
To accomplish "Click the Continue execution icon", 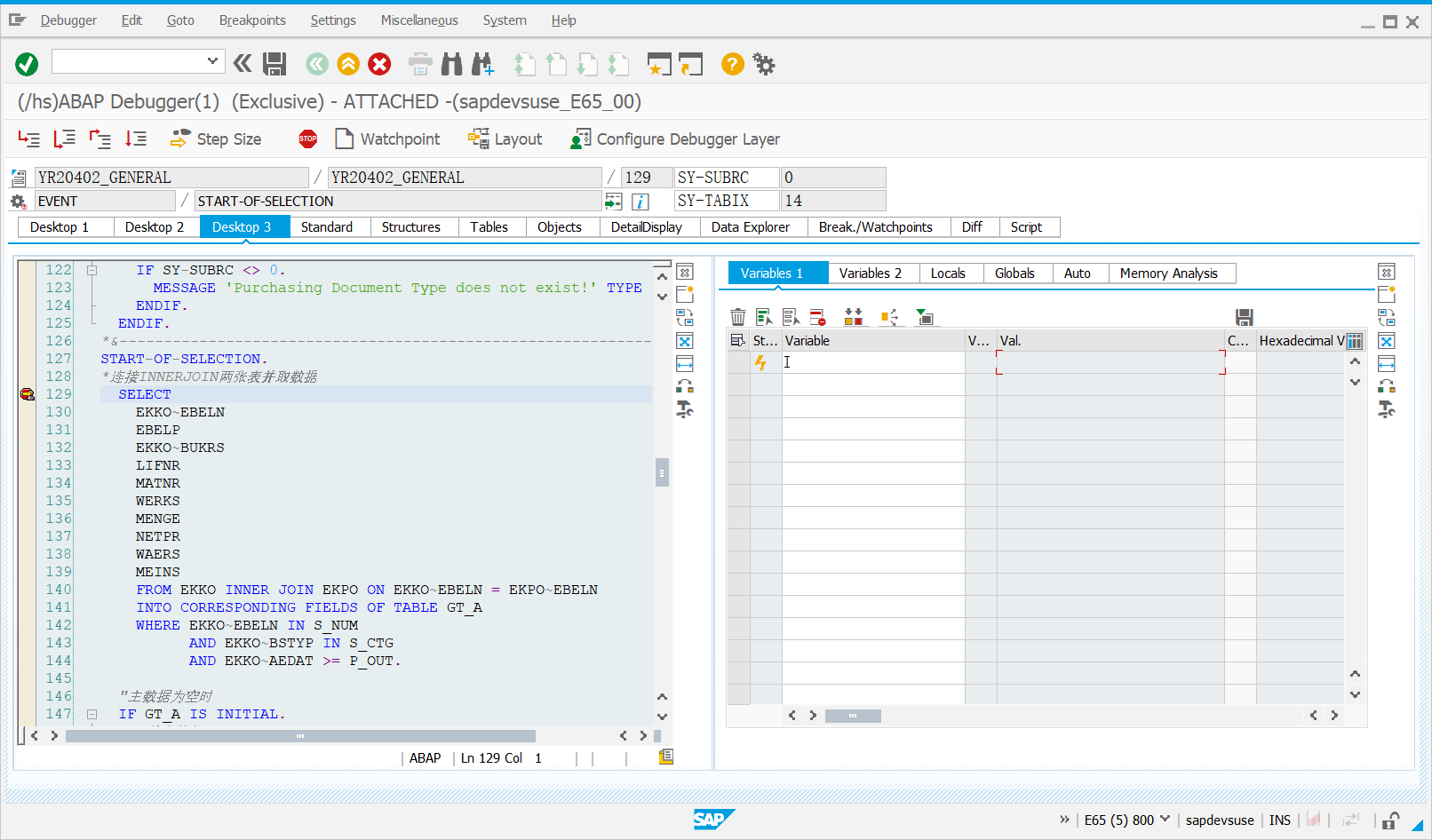I will point(135,139).
